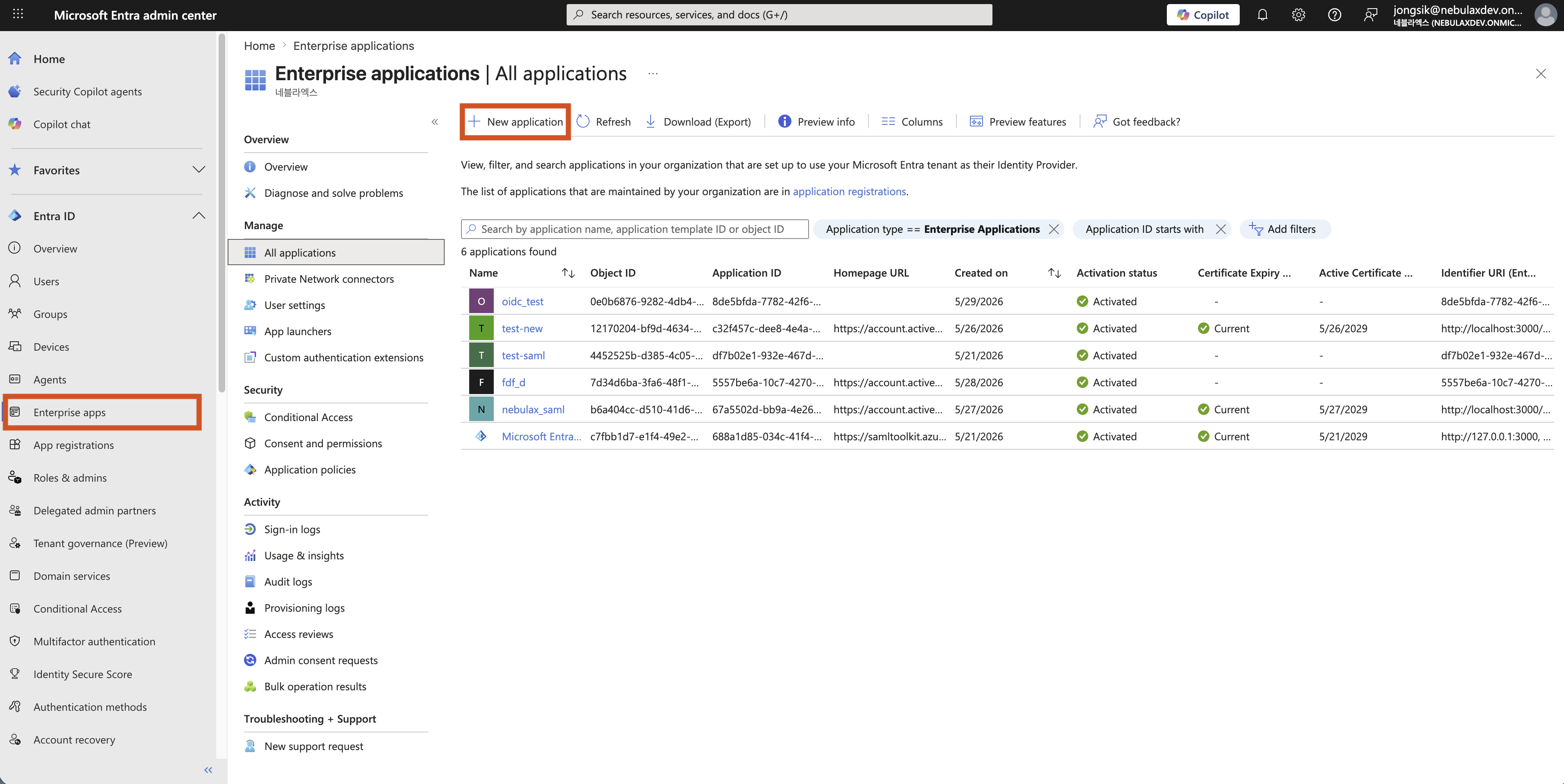Click the Refresh icon in the toolbar
1564x784 pixels.
click(583, 122)
